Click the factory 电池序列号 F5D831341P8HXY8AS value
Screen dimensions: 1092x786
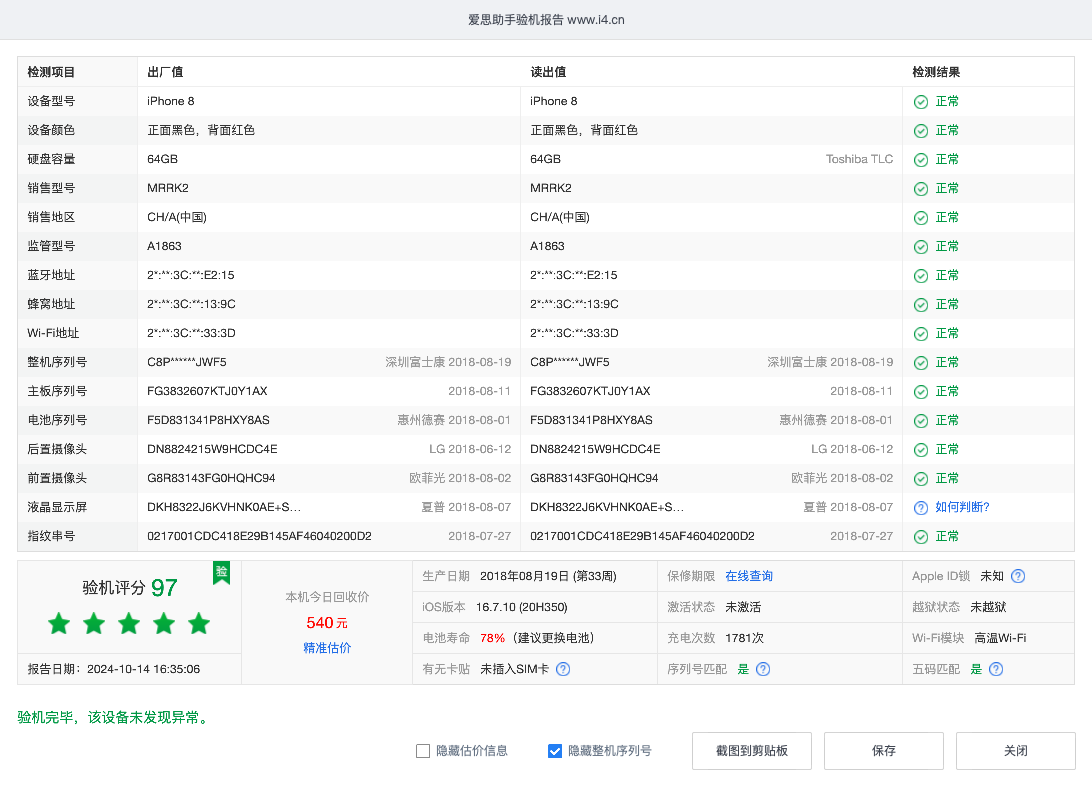[x=208, y=420]
